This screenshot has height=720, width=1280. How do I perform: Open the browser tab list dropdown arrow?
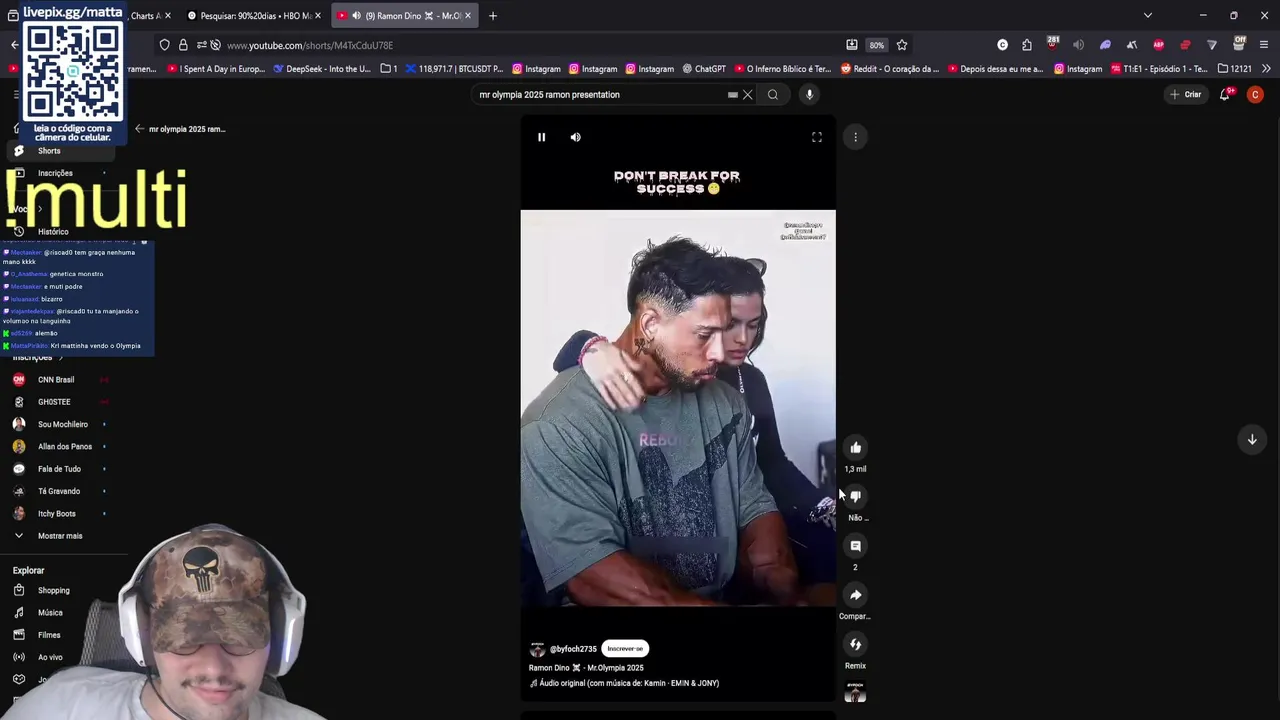[x=1148, y=16]
